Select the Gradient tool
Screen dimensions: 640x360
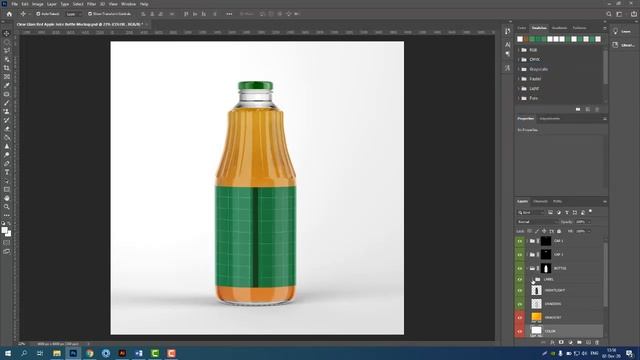point(7,138)
